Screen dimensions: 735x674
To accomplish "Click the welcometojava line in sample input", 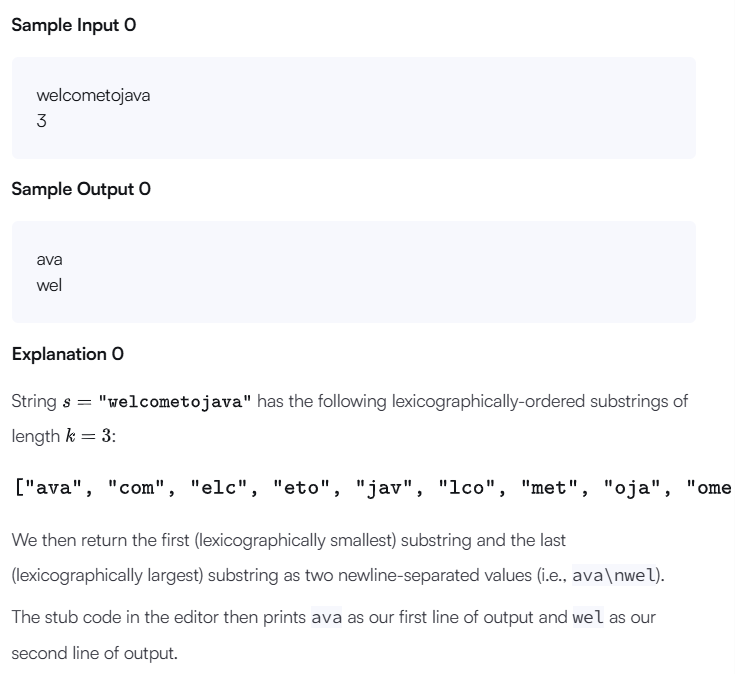I will (x=93, y=96).
